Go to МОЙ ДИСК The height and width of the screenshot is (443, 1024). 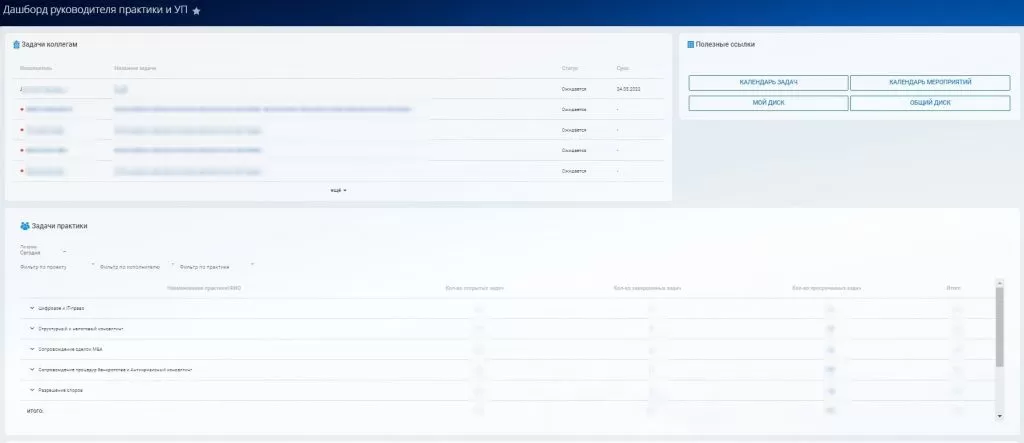pyautogui.click(x=768, y=103)
